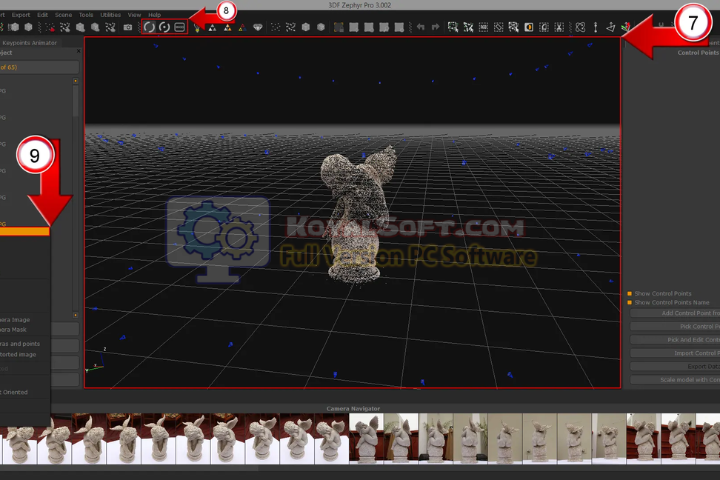
Task: Click the 'ras and points' label
Action: click(x=20, y=344)
